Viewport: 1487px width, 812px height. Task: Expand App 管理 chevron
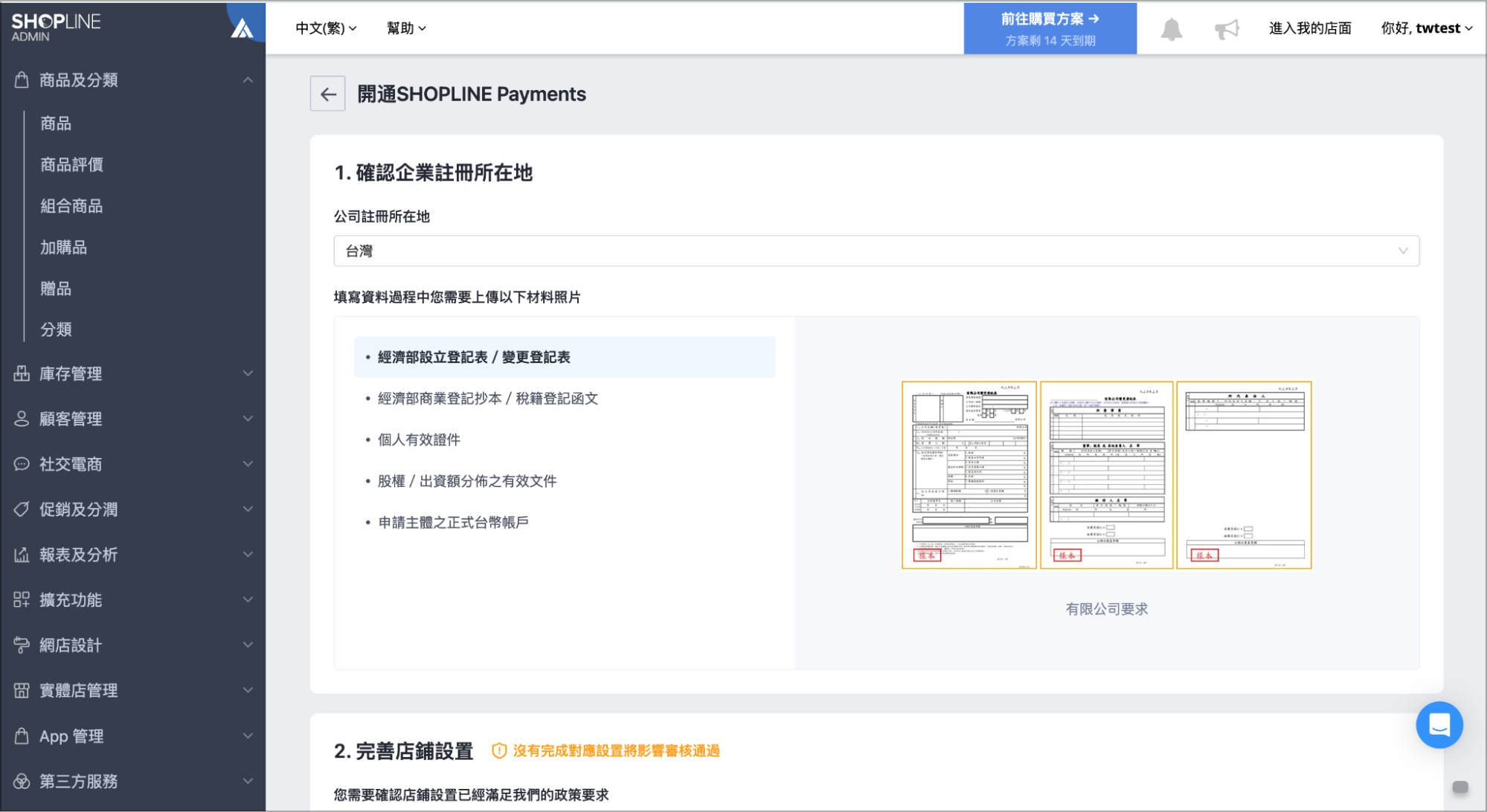(248, 736)
